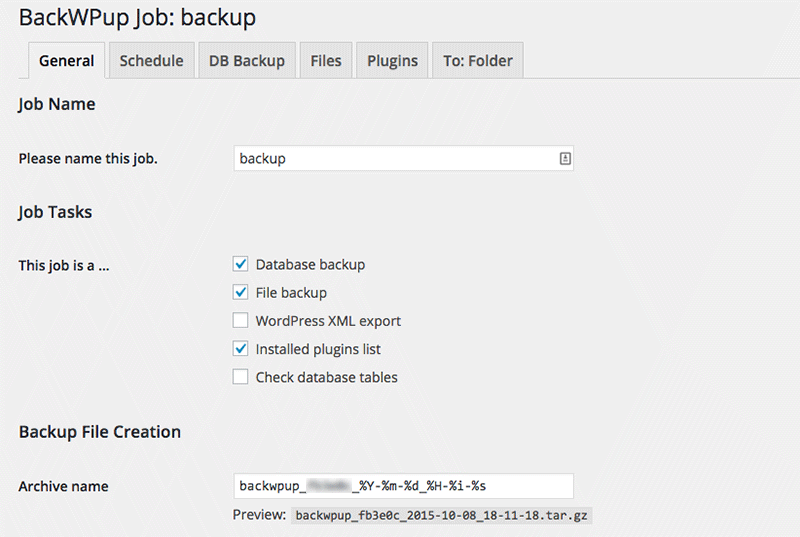Viewport: 800px width, 537px height.
Task: Select the Files tab
Action: (326, 61)
